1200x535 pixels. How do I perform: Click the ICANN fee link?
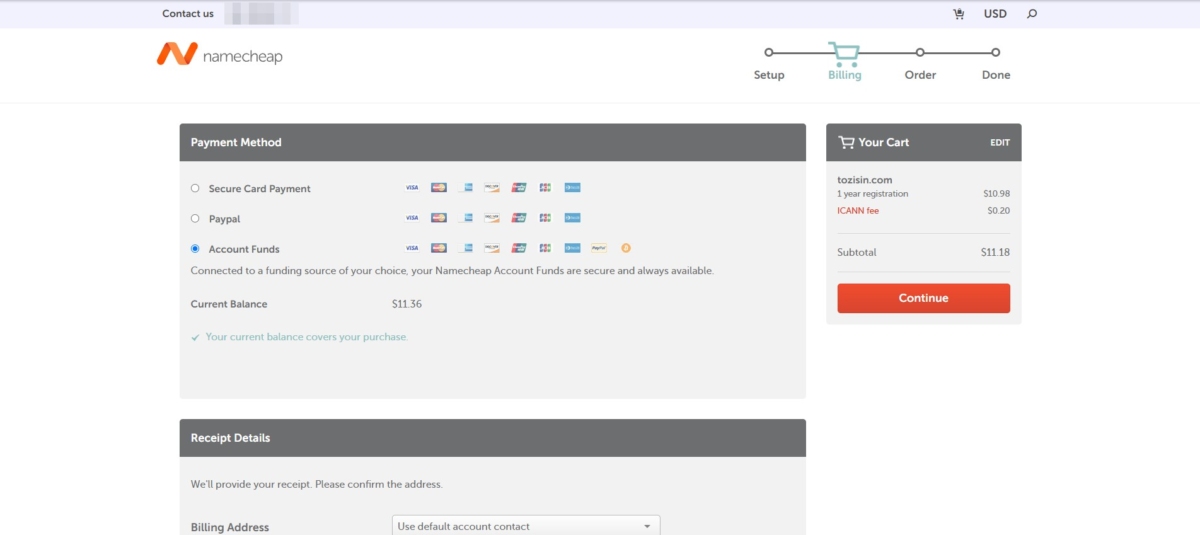(858, 210)
